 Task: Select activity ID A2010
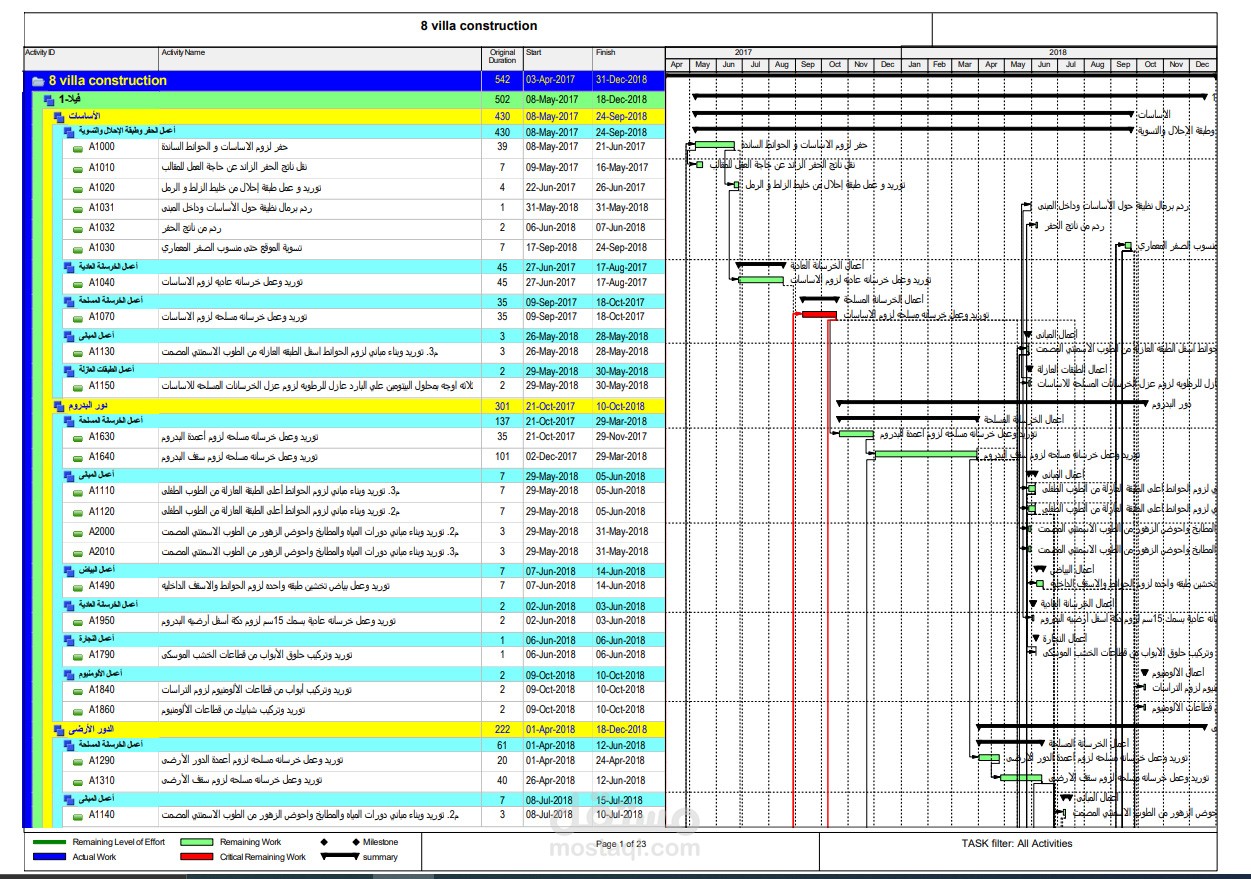101,552
